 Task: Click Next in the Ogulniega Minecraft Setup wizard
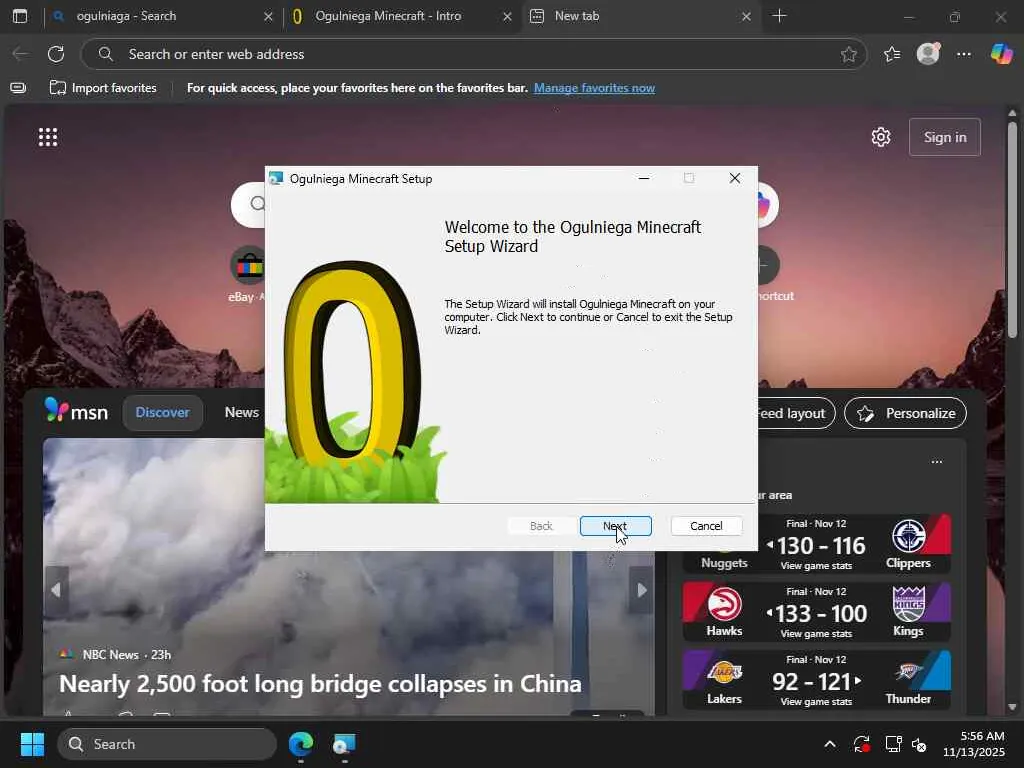click(615, 526)
